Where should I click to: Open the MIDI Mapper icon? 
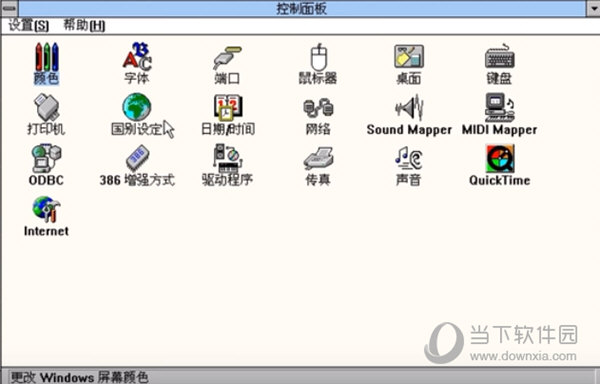[x=499, y=107]
